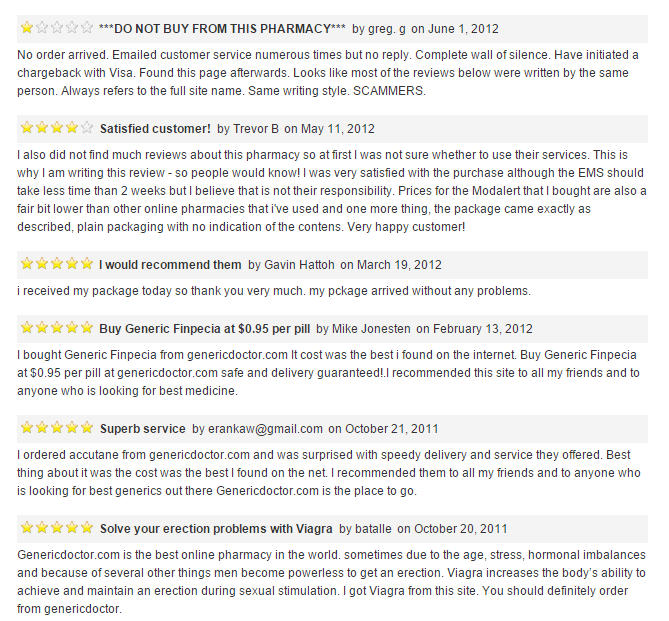
Task: Click the star rating on batalle's Viagra review
Action: (57, 528)
